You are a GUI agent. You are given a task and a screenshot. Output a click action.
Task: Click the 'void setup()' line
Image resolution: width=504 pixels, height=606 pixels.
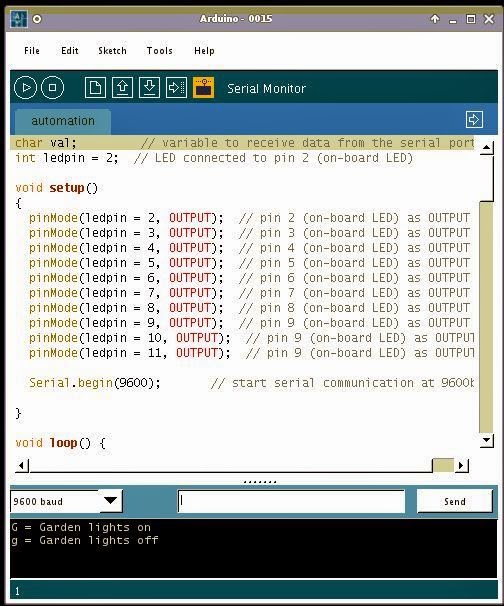tap(56, 188)
